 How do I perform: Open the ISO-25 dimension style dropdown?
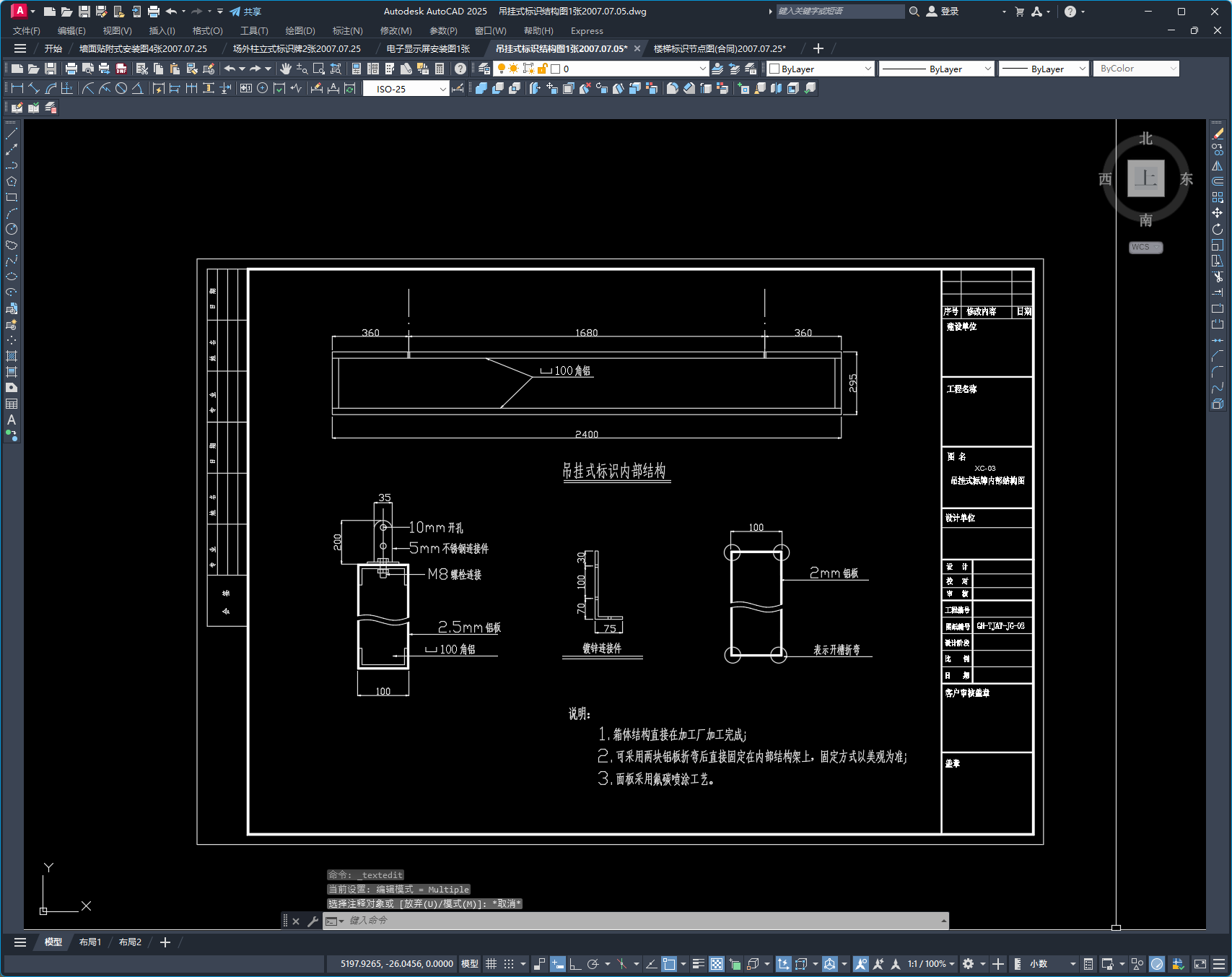(x=443, y=89)
